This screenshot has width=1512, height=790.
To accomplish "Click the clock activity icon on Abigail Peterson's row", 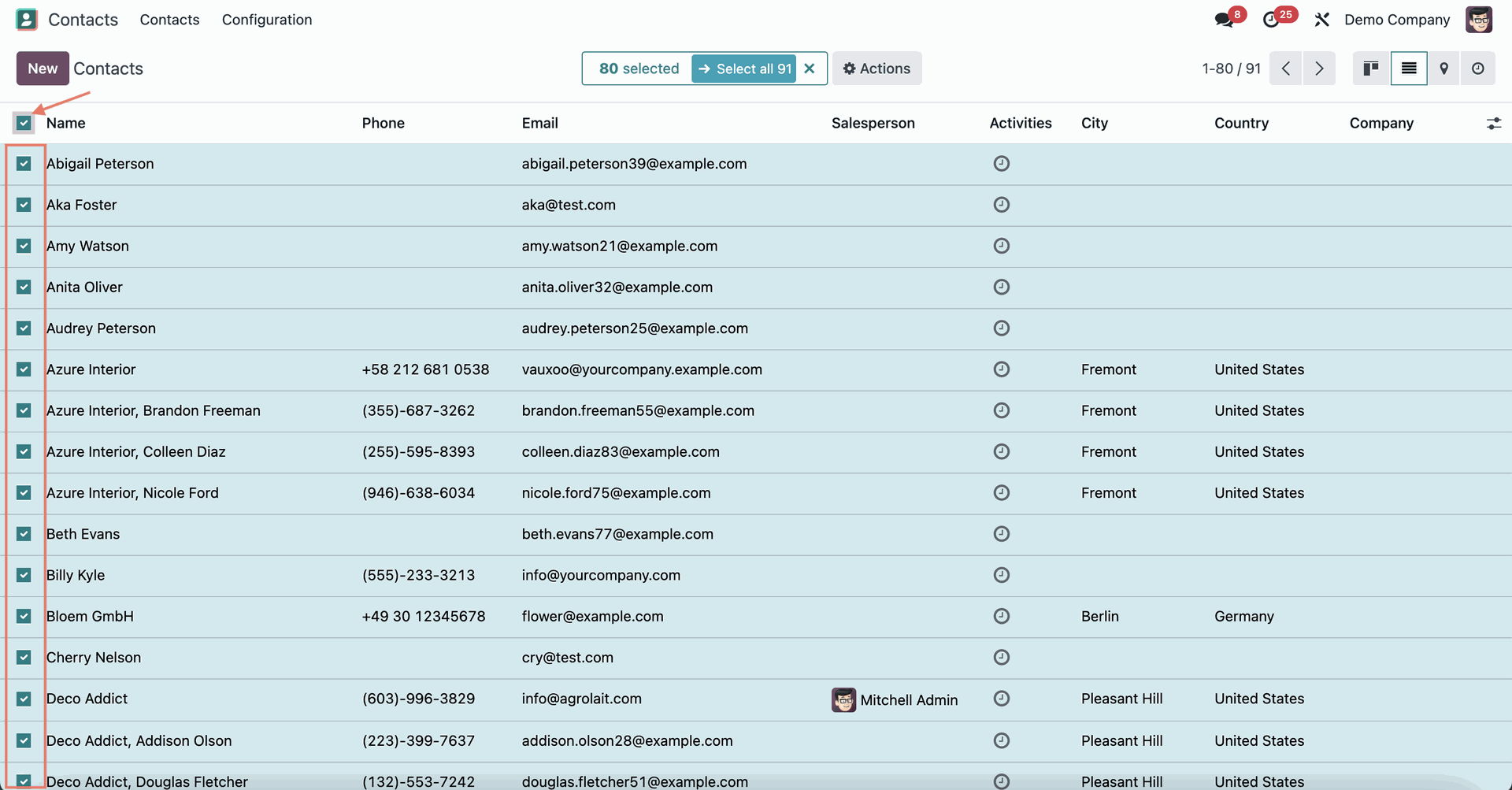I will pyautogui.click(x=1001, y=164).
